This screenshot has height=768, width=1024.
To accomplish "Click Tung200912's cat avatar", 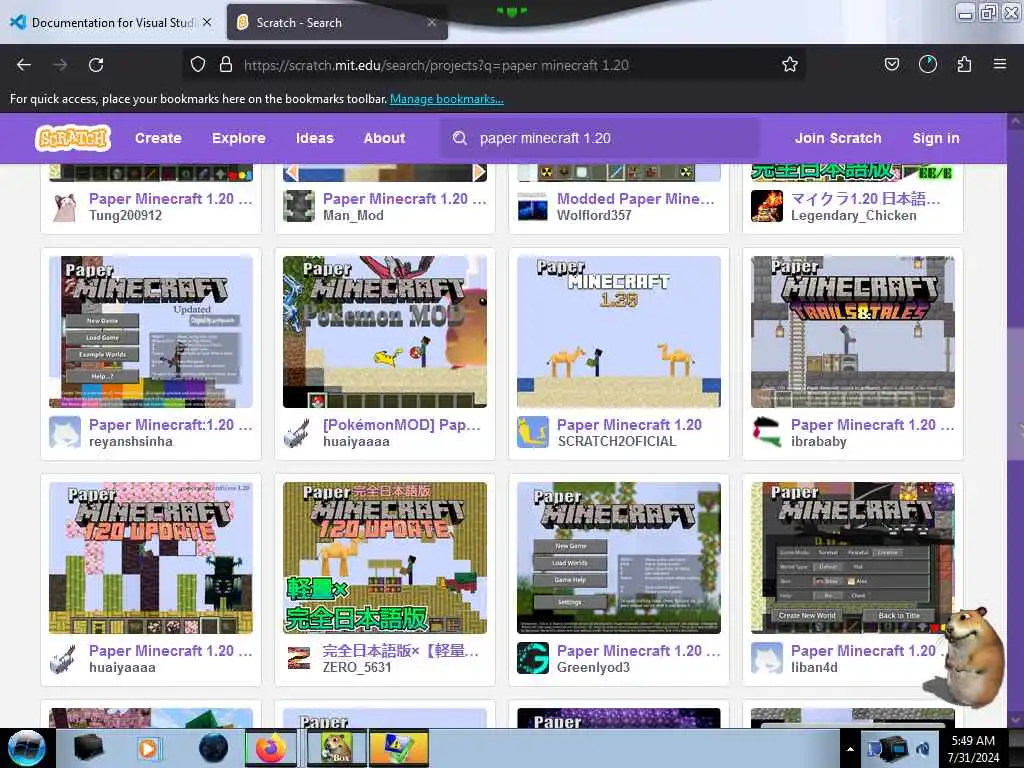I will [65, 206].
